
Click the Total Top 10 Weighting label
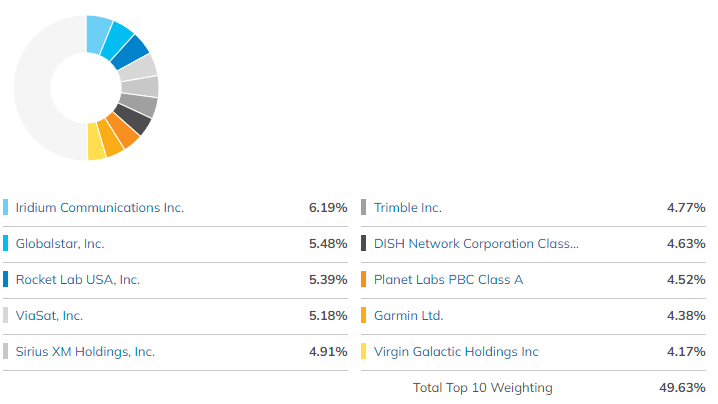482,388
